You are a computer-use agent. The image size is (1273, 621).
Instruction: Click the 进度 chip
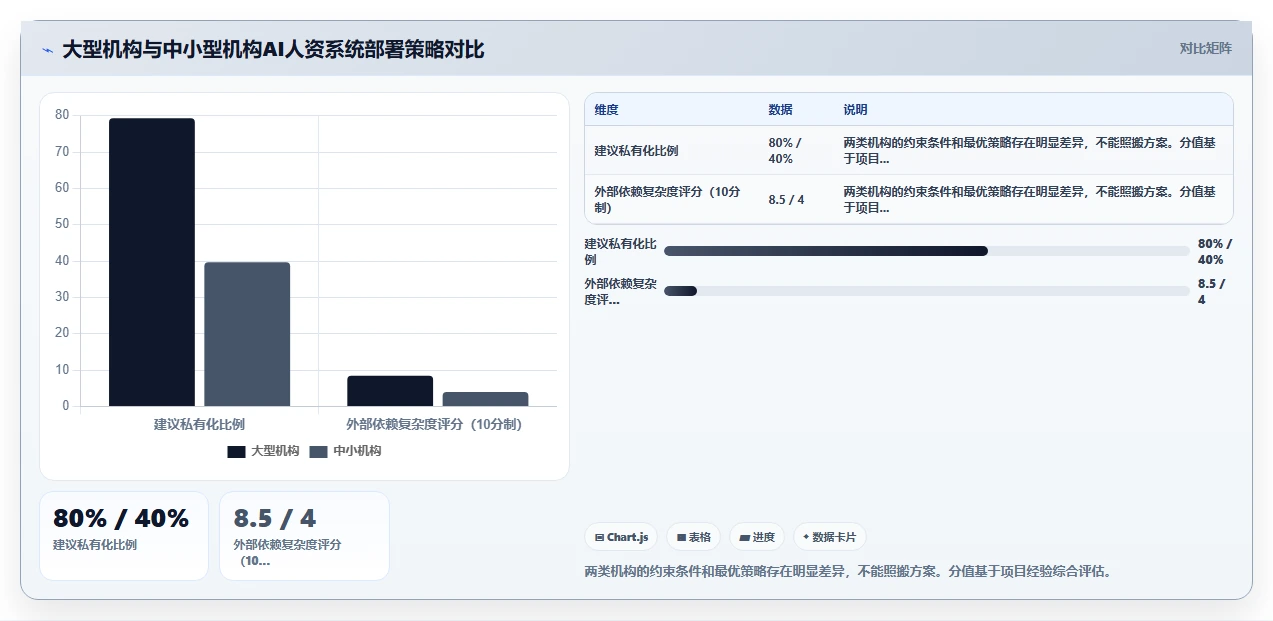click(757, 537)
